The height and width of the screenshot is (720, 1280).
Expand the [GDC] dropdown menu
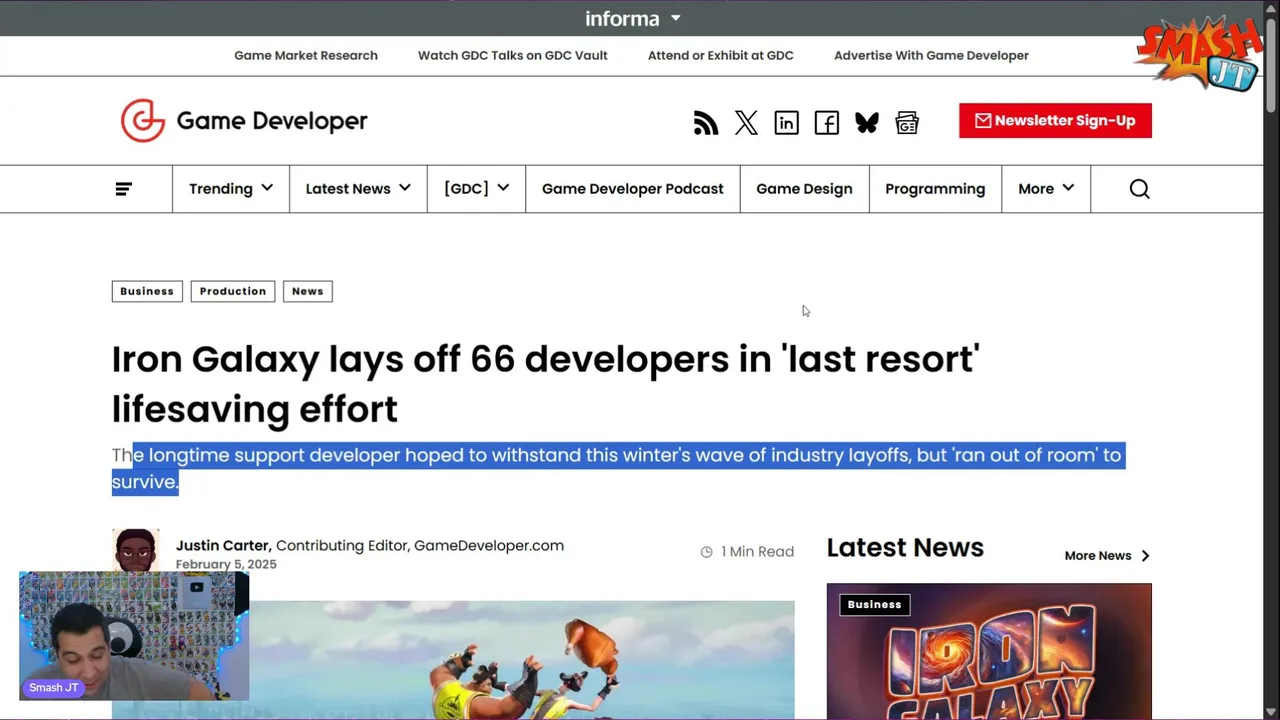coord(476,189)
